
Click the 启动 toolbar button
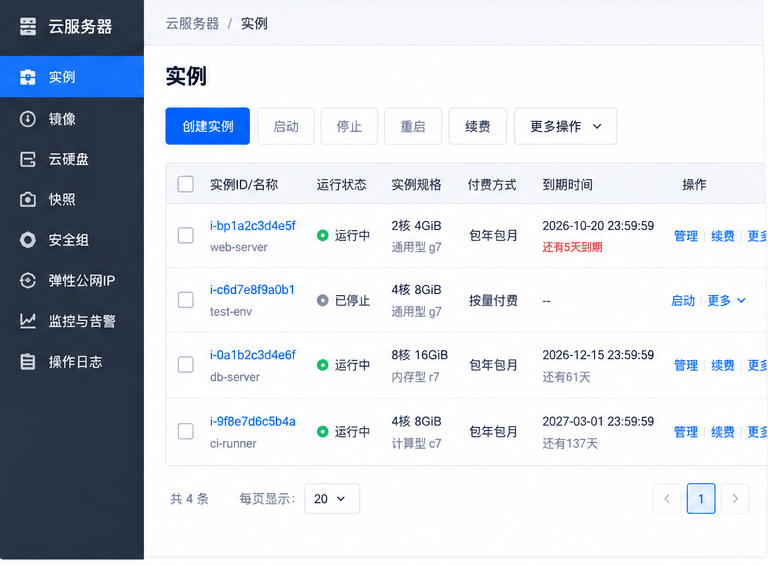[x=286, y=126]
